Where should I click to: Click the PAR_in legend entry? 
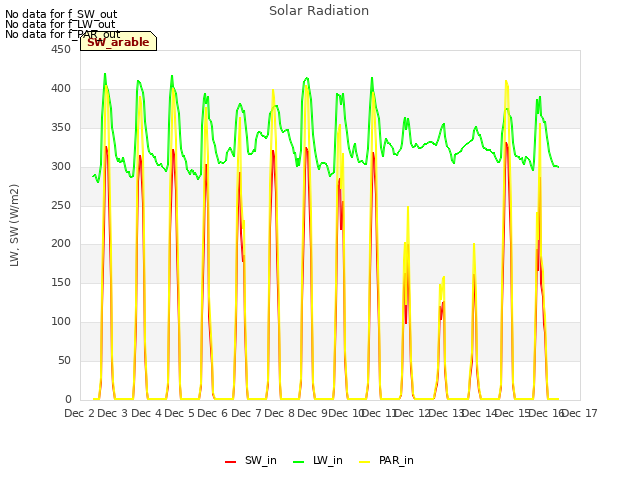[386, 460]
